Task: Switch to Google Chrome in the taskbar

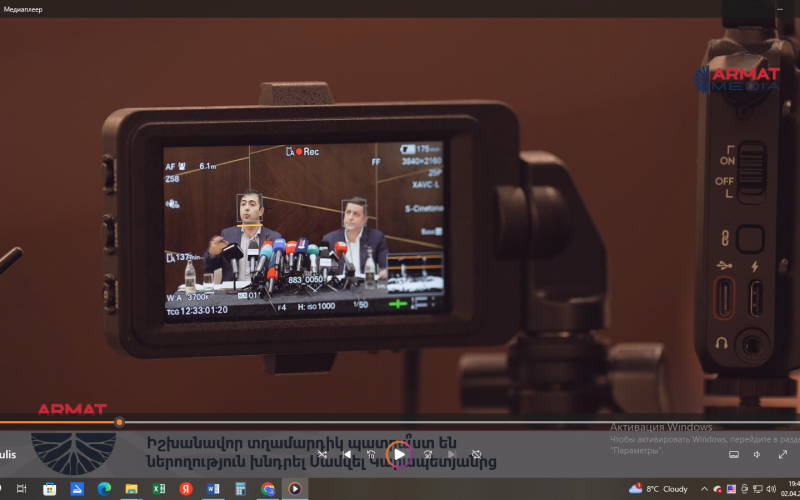Action: click(267, 489)
